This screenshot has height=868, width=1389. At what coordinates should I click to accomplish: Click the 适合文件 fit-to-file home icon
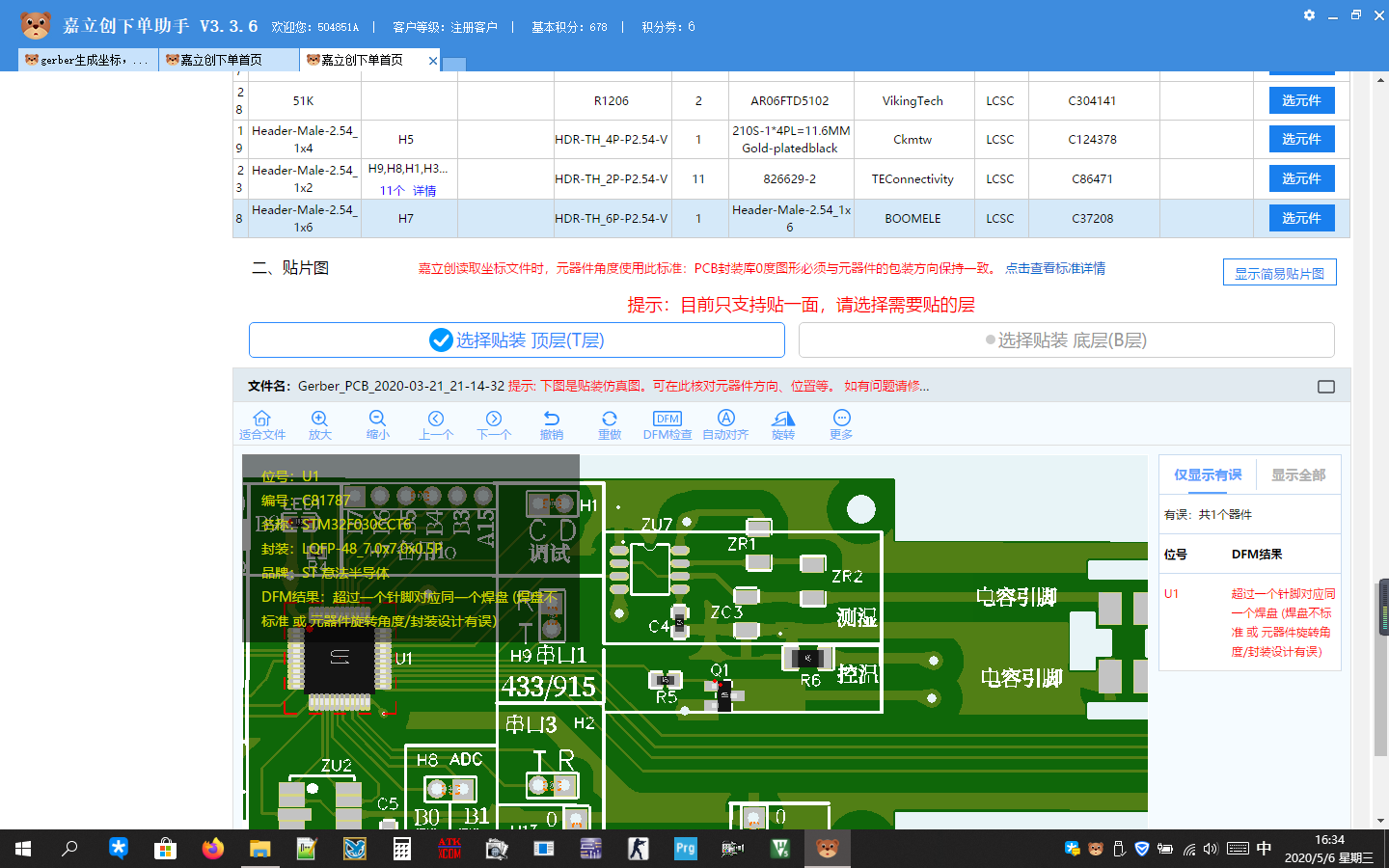[x=261, y=424]
